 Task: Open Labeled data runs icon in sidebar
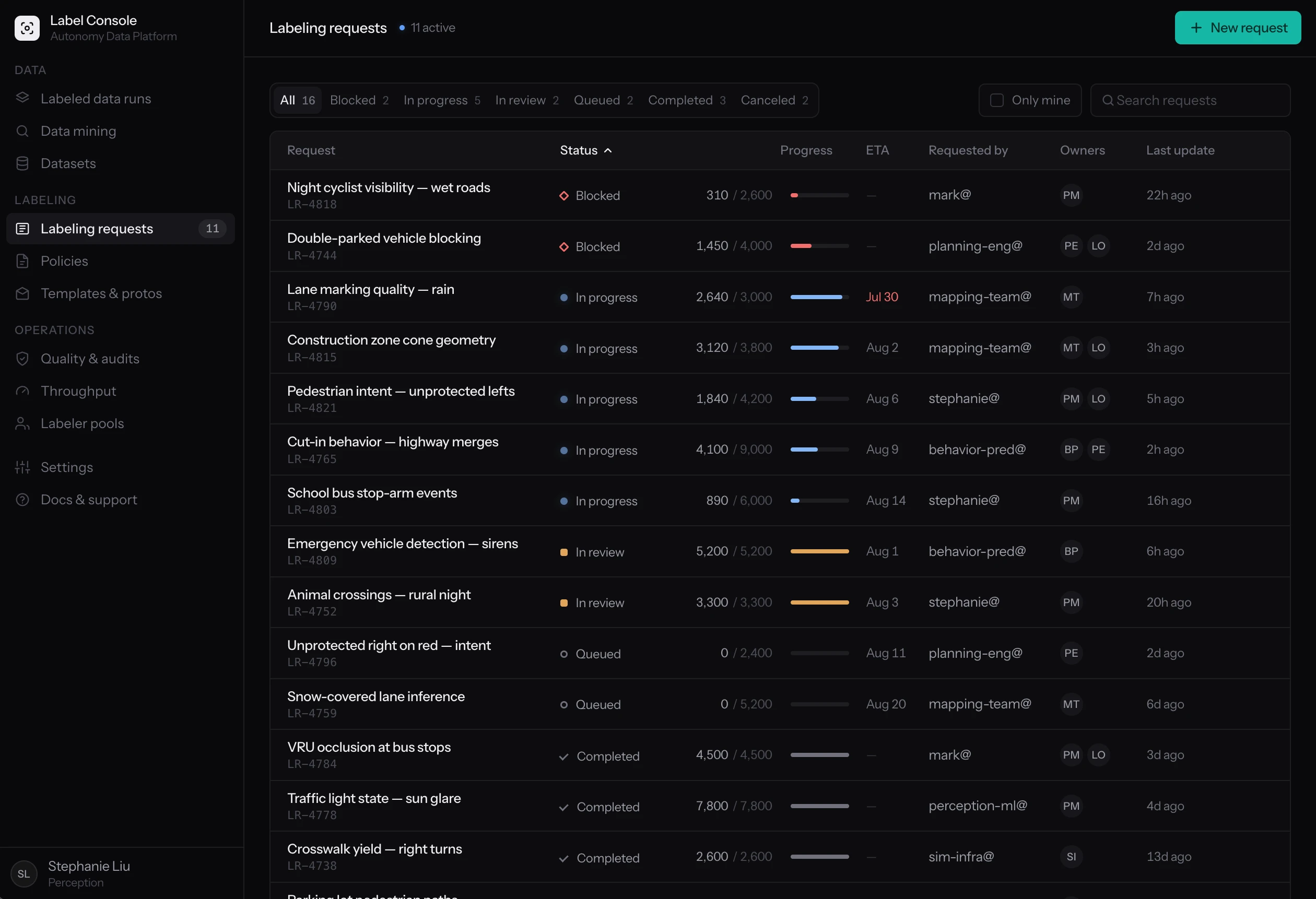[22, 98]
